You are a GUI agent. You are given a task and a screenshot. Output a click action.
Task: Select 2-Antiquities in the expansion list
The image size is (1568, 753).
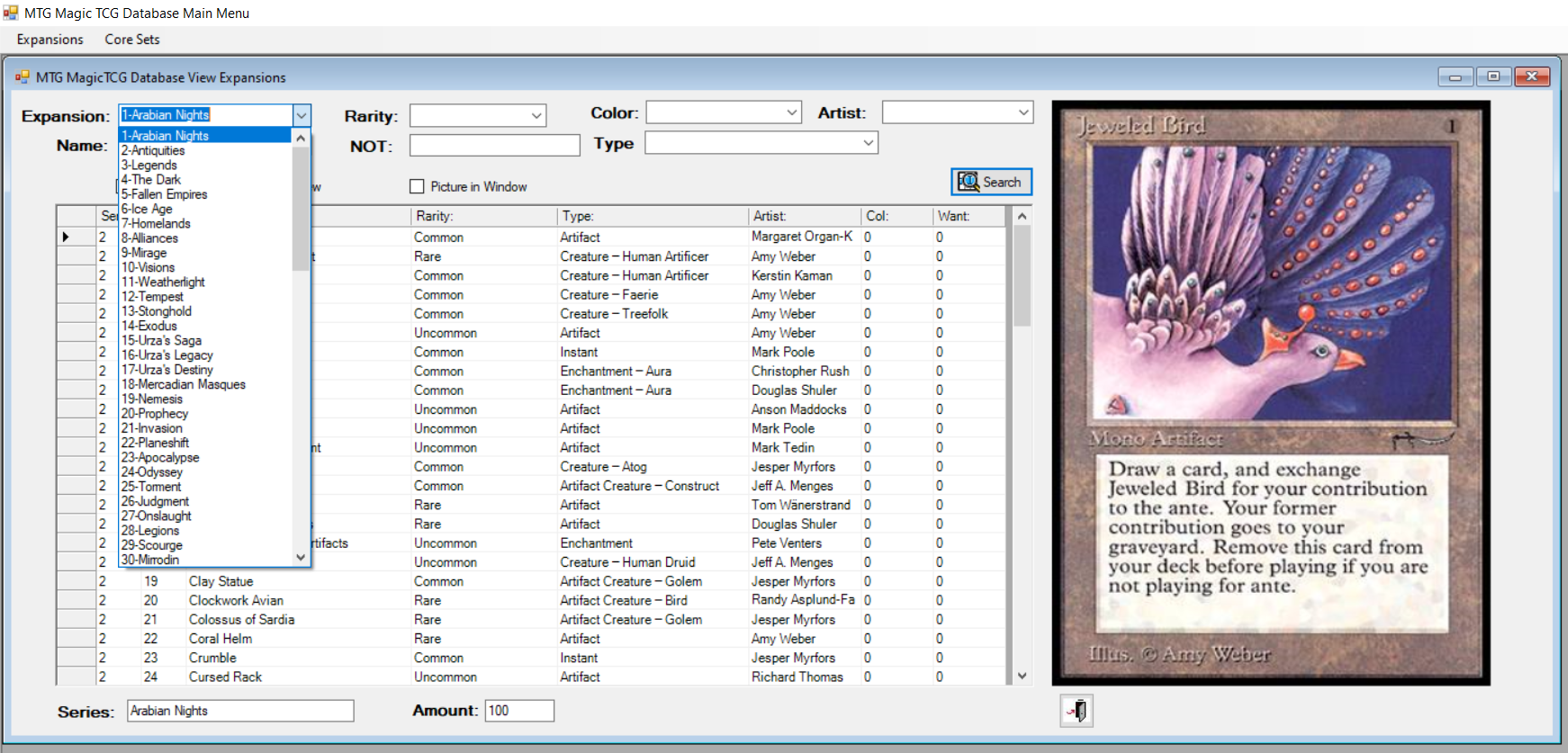pos(206,150)
